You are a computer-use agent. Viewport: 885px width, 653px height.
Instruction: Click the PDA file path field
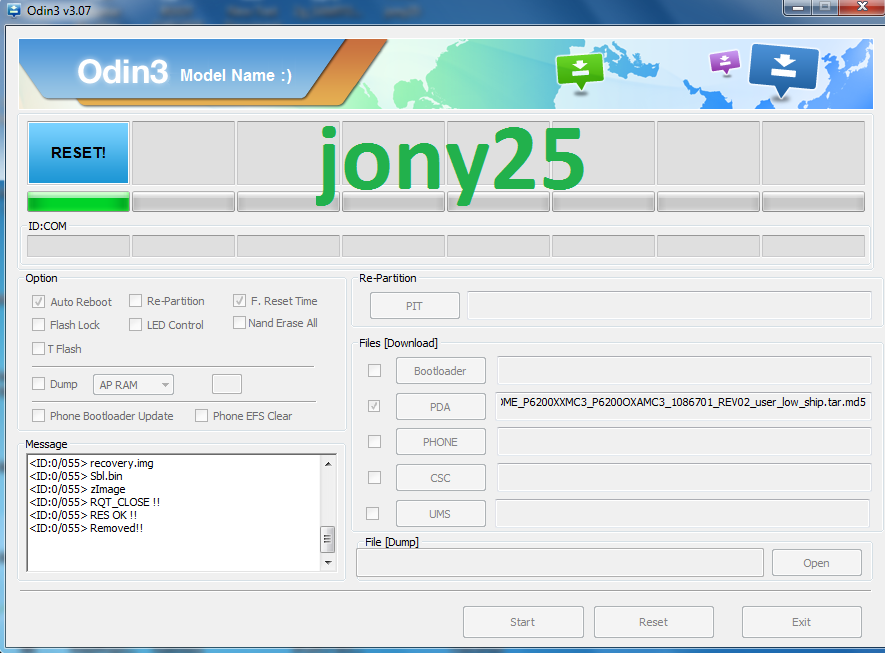pyautogui.click(x=684, y=406)
